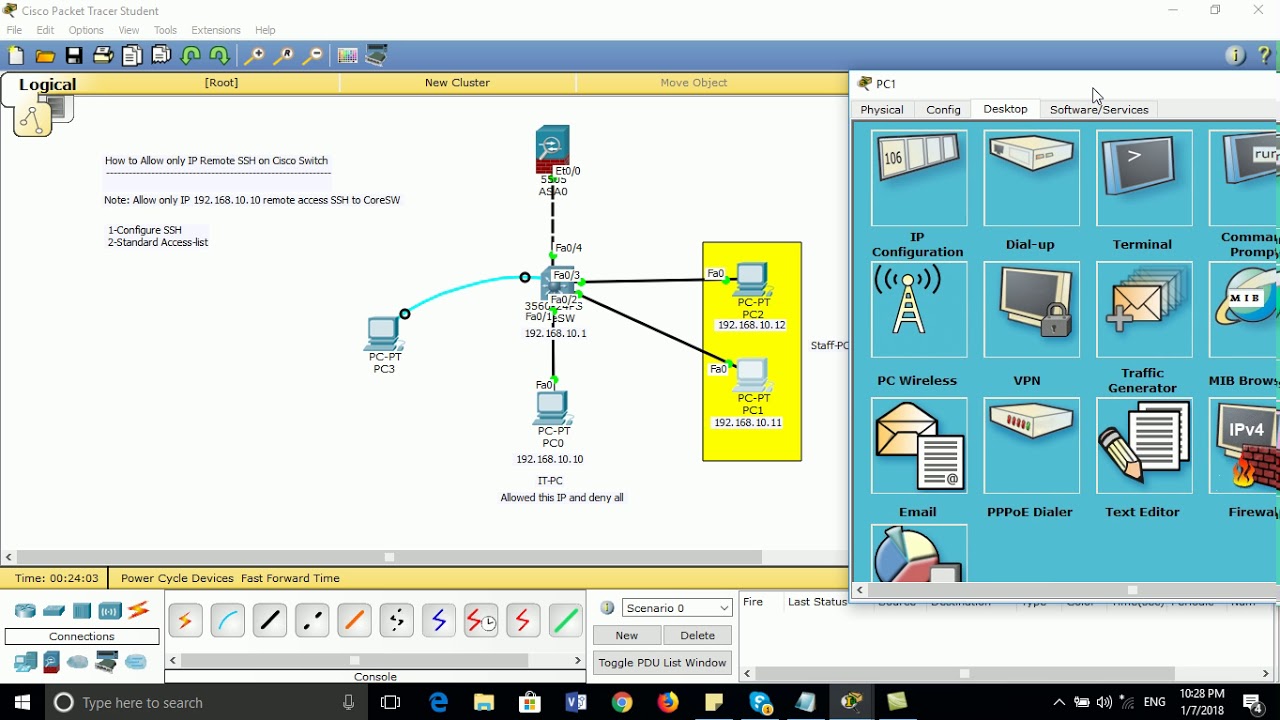The image size is (1280, 720).
Task: Open the Scenario 0 dropdown
Action: click(677, 608)
